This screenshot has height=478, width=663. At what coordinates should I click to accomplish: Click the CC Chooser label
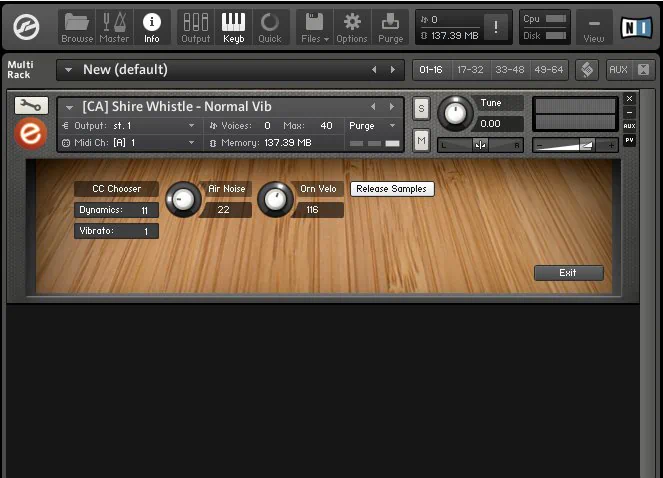click(117, 189)
